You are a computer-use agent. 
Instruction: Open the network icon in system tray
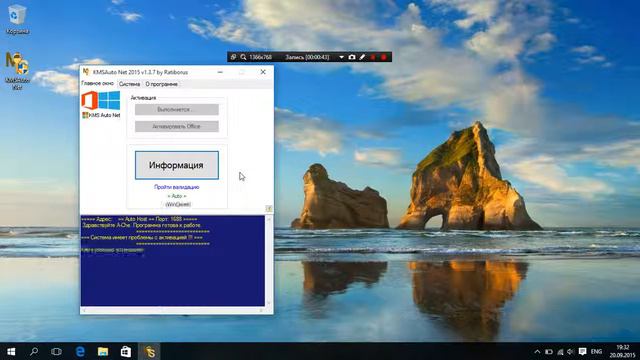[x=560, y=351]
